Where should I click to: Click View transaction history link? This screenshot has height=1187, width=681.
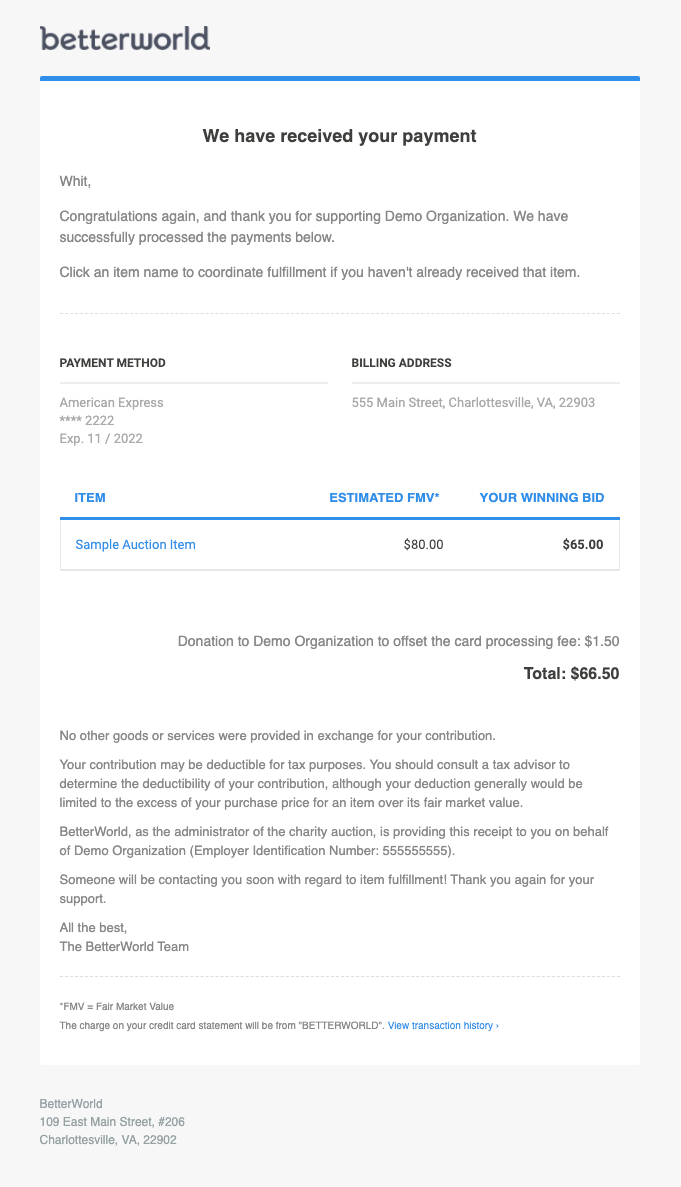click(443, 1026)
